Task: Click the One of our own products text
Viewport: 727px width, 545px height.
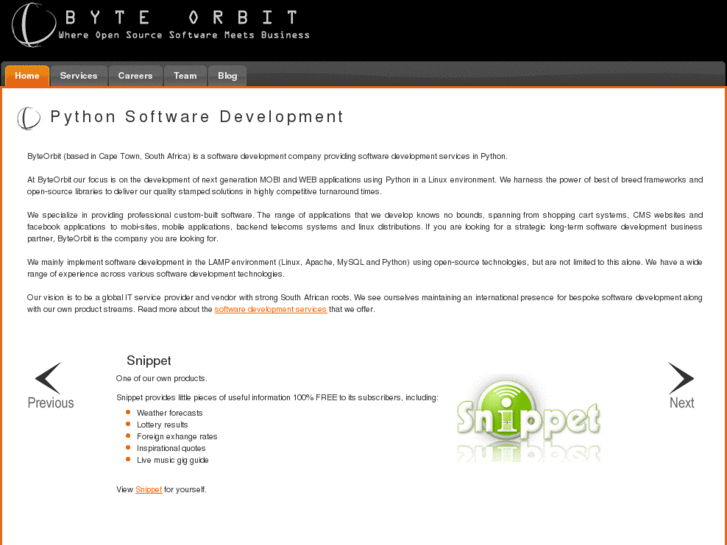Action: click(x=161, y=378)
